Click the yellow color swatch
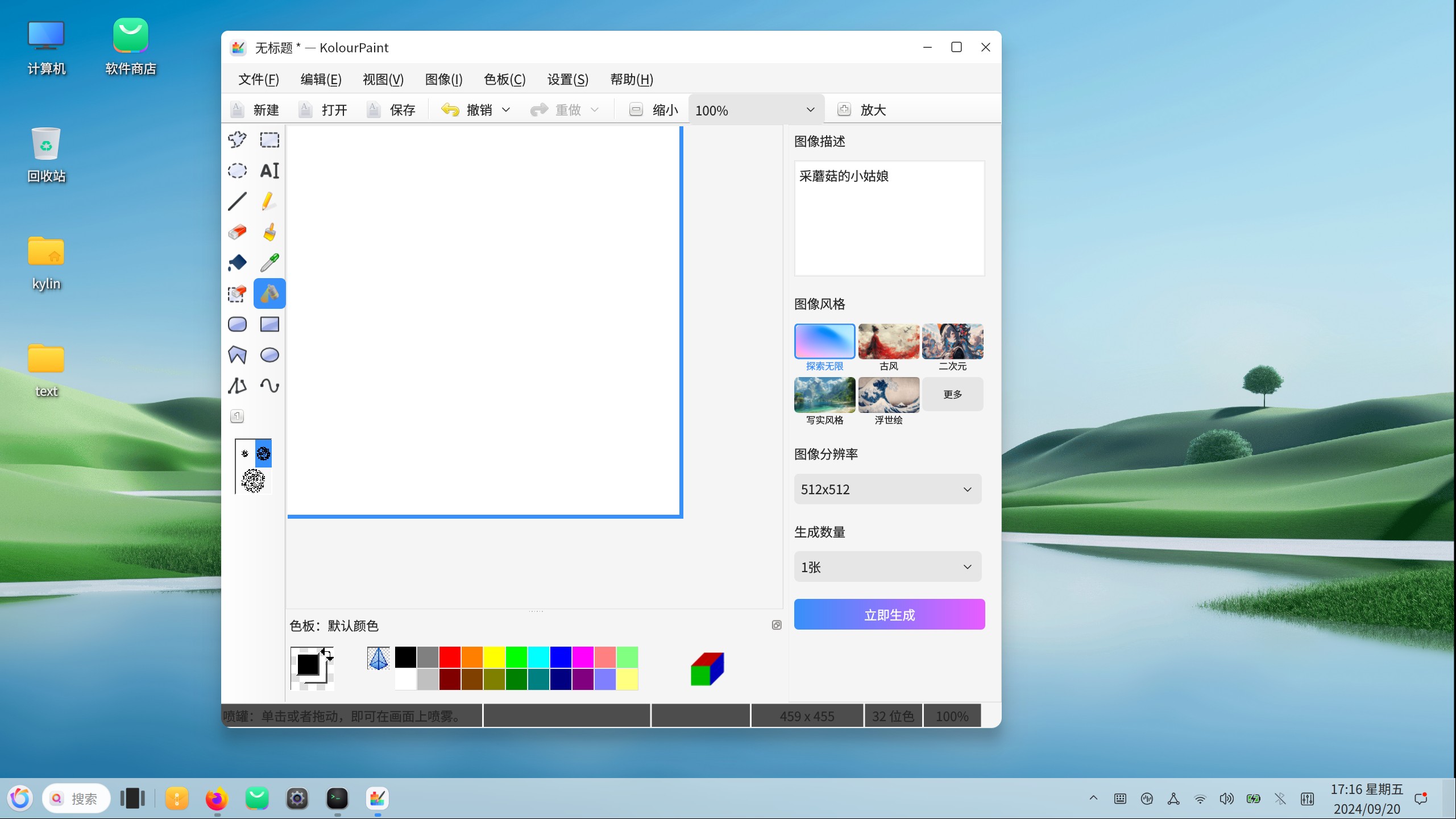 pyautogui.click(x=494, y=657)
